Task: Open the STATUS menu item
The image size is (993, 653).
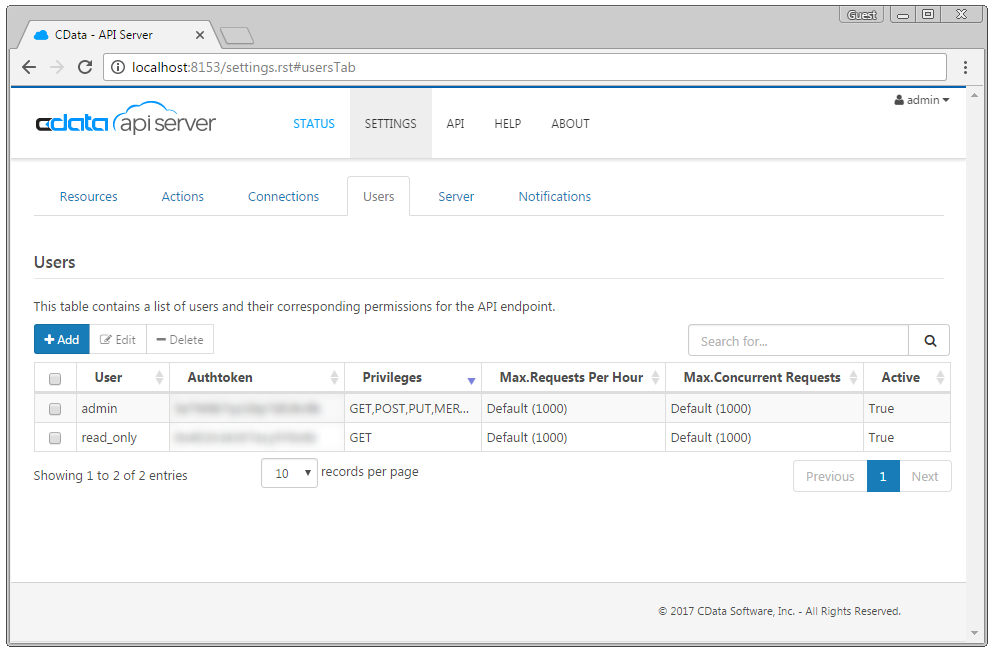Action: pos(313,124)
